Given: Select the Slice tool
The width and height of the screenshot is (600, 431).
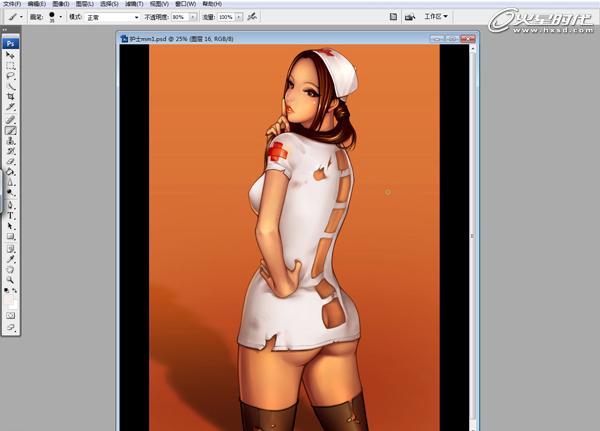Looking at the screenshot, I should [10, 107].
